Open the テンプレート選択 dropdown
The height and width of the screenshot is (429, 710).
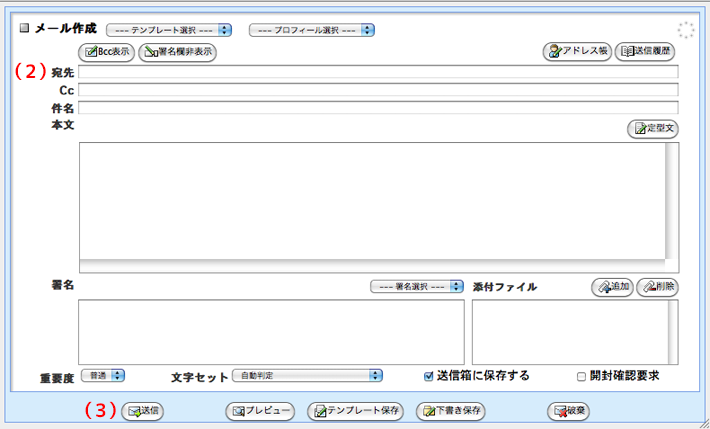click(x=169, y=30)
